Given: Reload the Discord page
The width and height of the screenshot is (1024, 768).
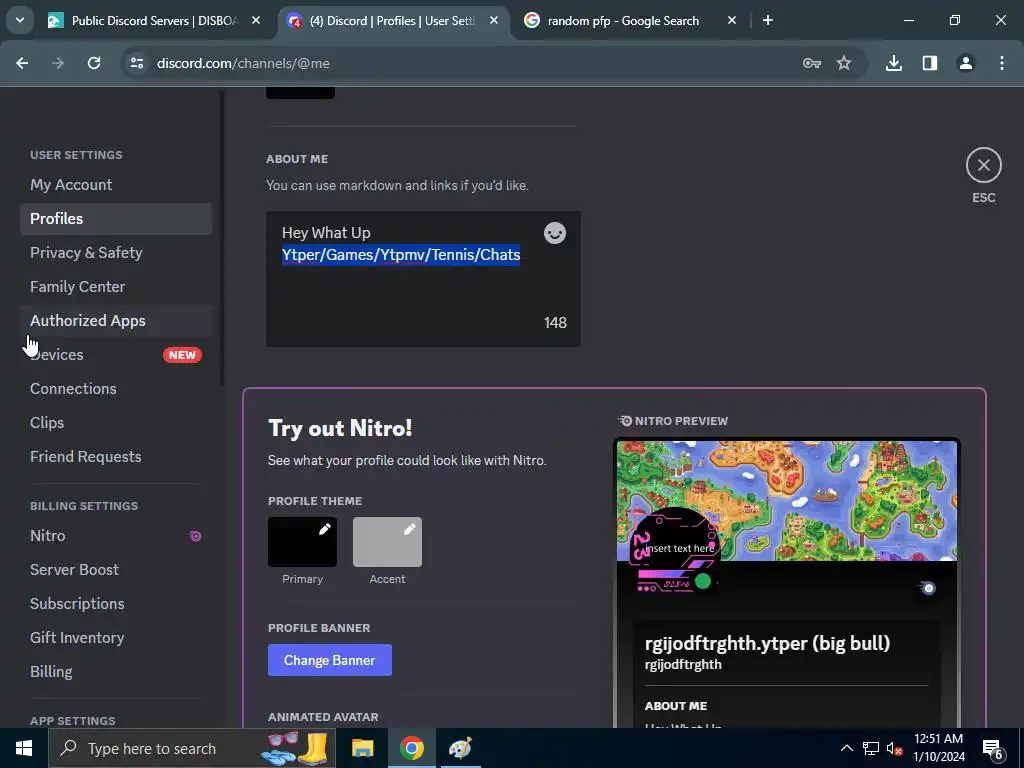Looking at the screenshot, I should pyautogui.click(x=94, y=63).
